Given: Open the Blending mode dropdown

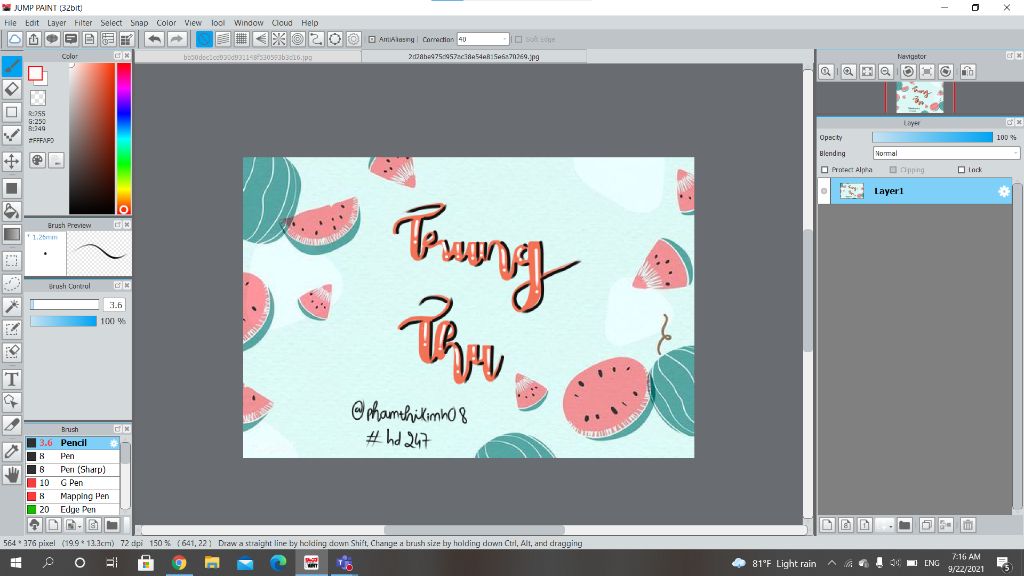Looking at the screenshot, I should (946, 153).
